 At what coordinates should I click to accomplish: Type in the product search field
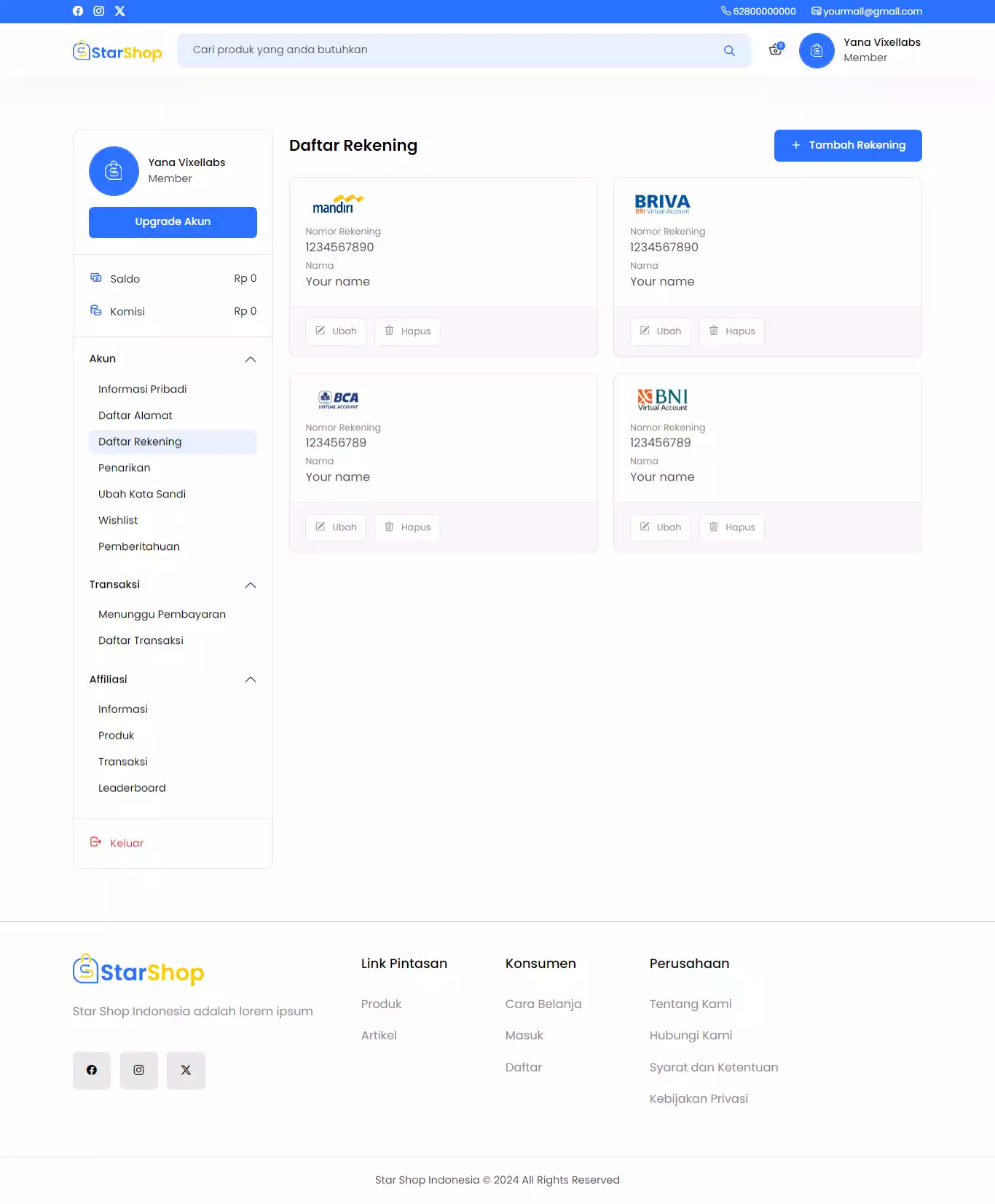(x=452, y=50)
